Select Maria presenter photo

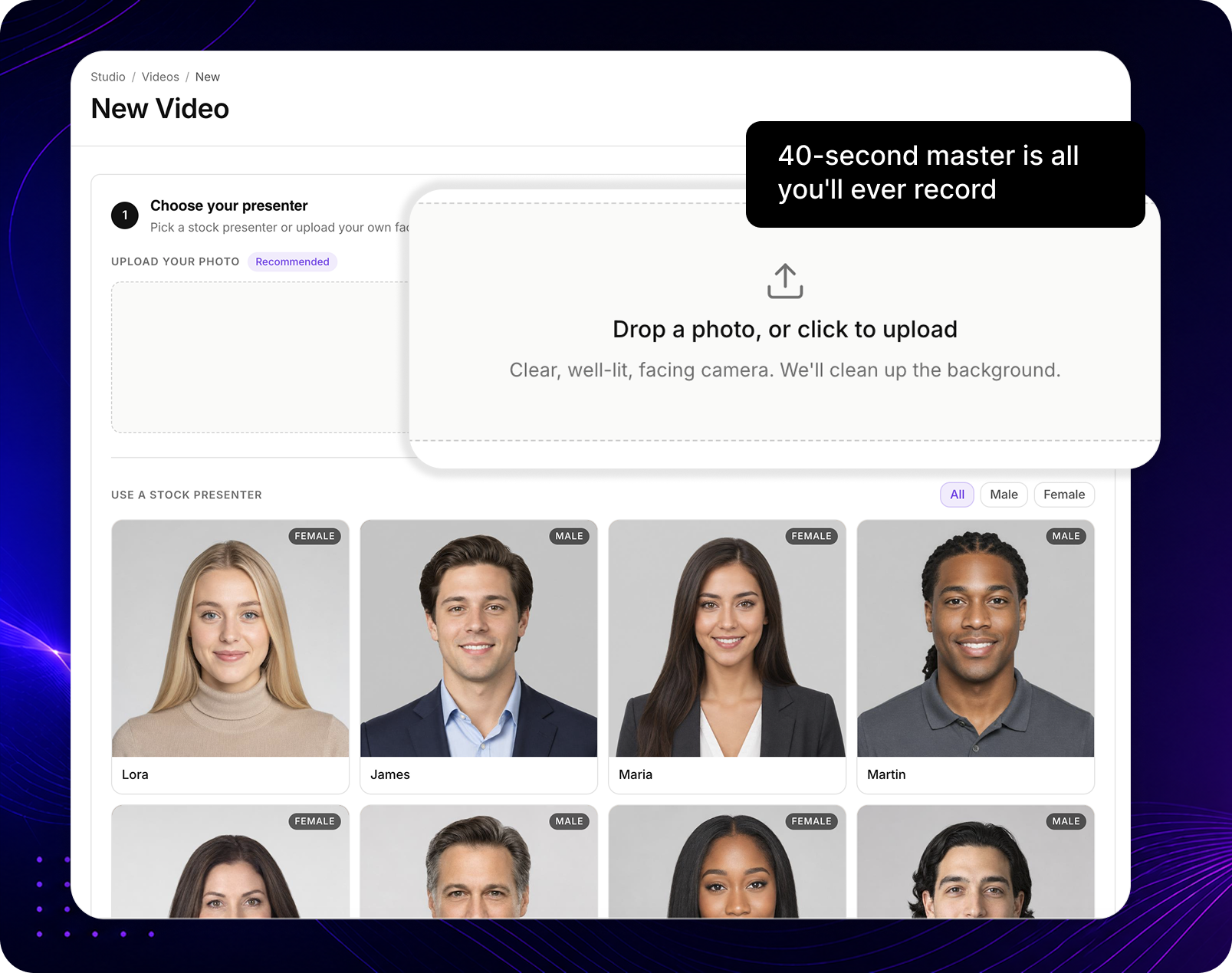727,639
